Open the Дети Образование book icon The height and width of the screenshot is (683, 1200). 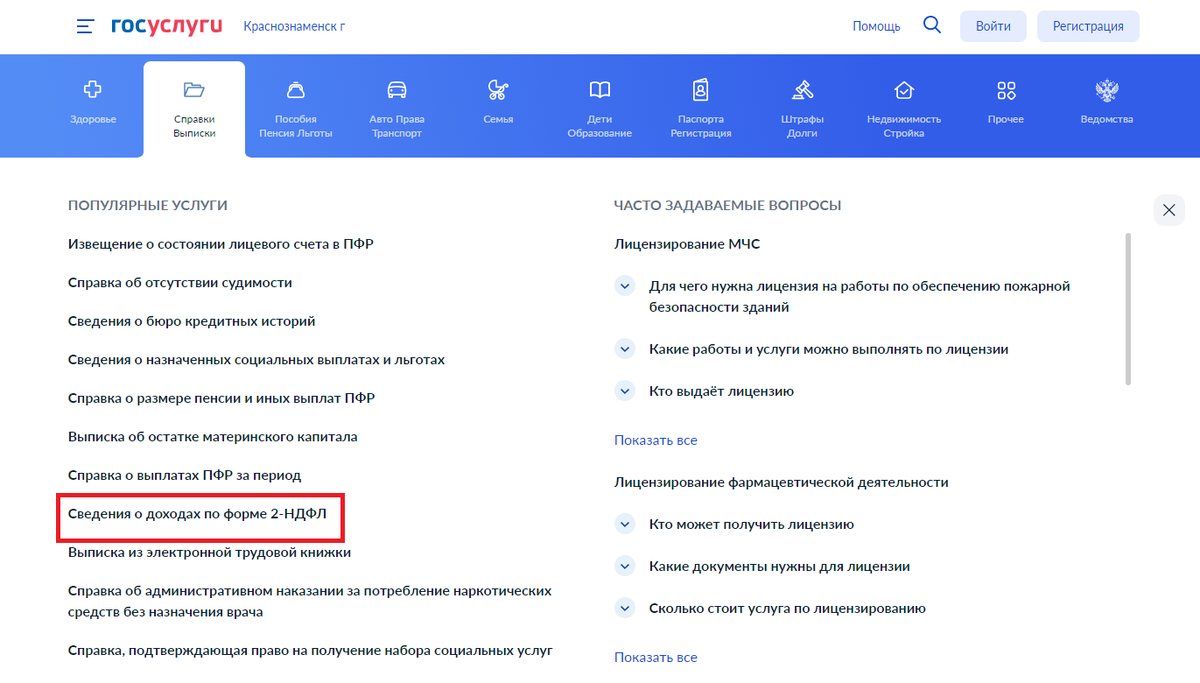[x=599, y=89]
